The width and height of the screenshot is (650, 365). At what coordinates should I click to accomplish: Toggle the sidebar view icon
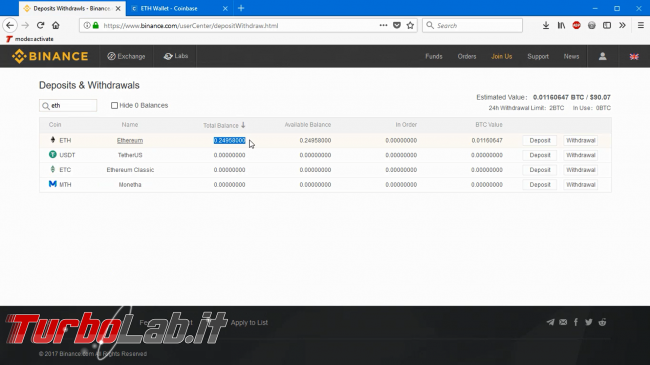pyautogui.click(x=607, y=25)
